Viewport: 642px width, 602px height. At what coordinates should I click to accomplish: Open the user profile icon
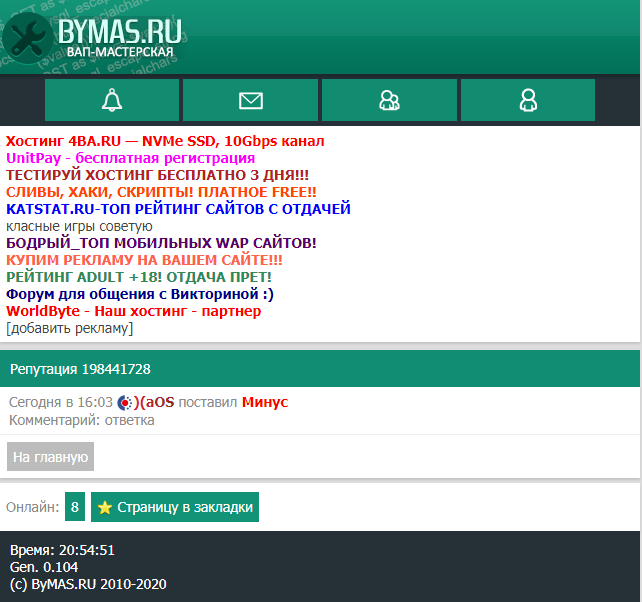coord(527,100)
